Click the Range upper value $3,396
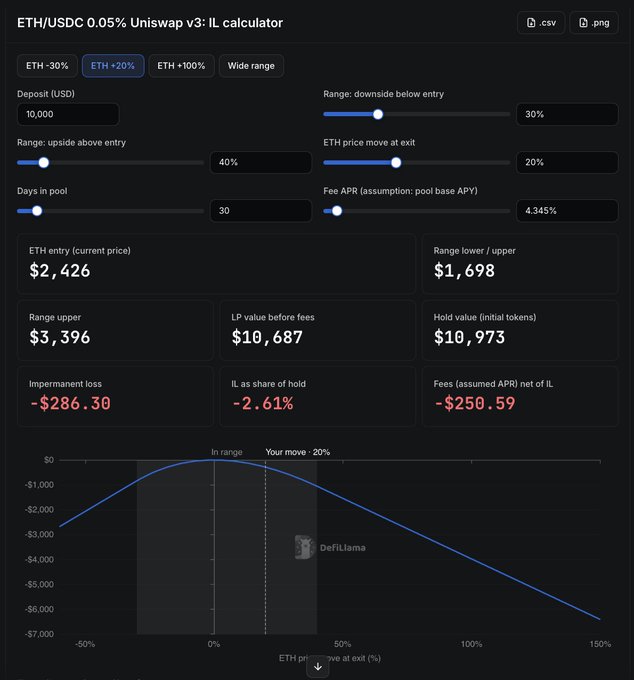Screen dimensions: 634x680 coord(60,337)
